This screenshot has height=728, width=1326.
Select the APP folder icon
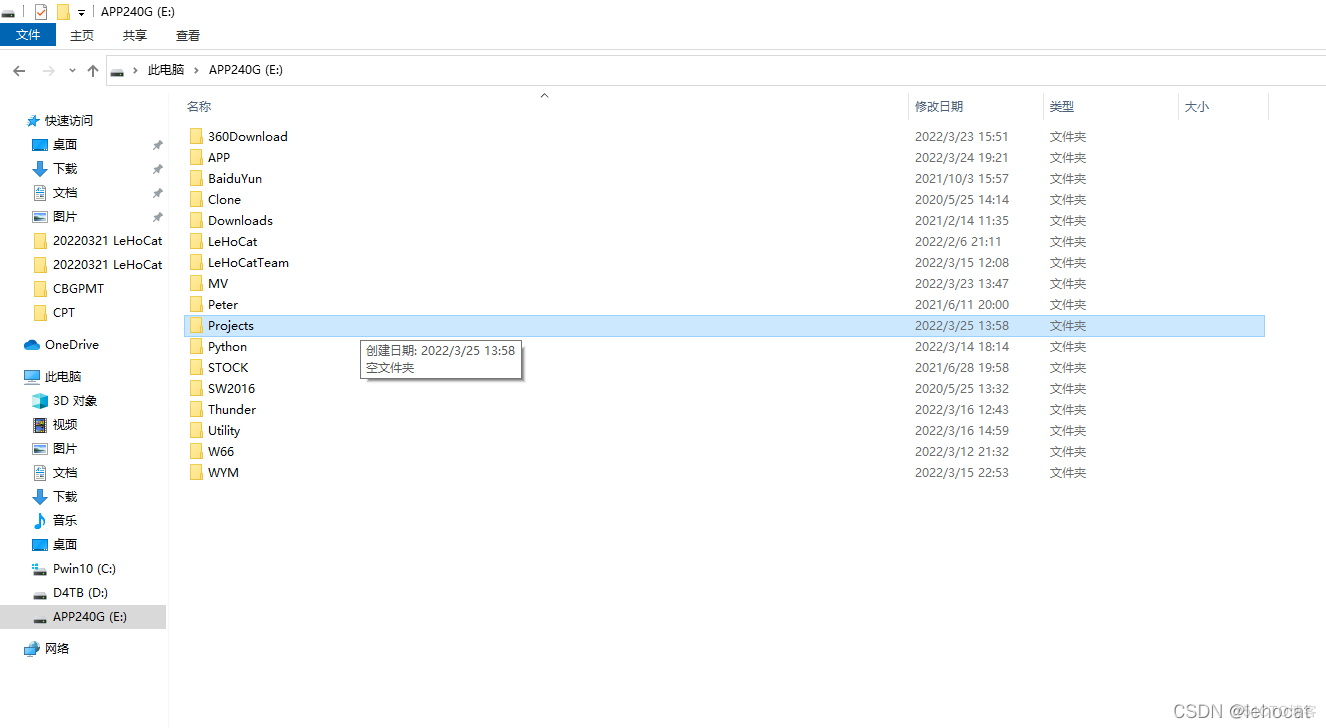(x=196, y=157)
